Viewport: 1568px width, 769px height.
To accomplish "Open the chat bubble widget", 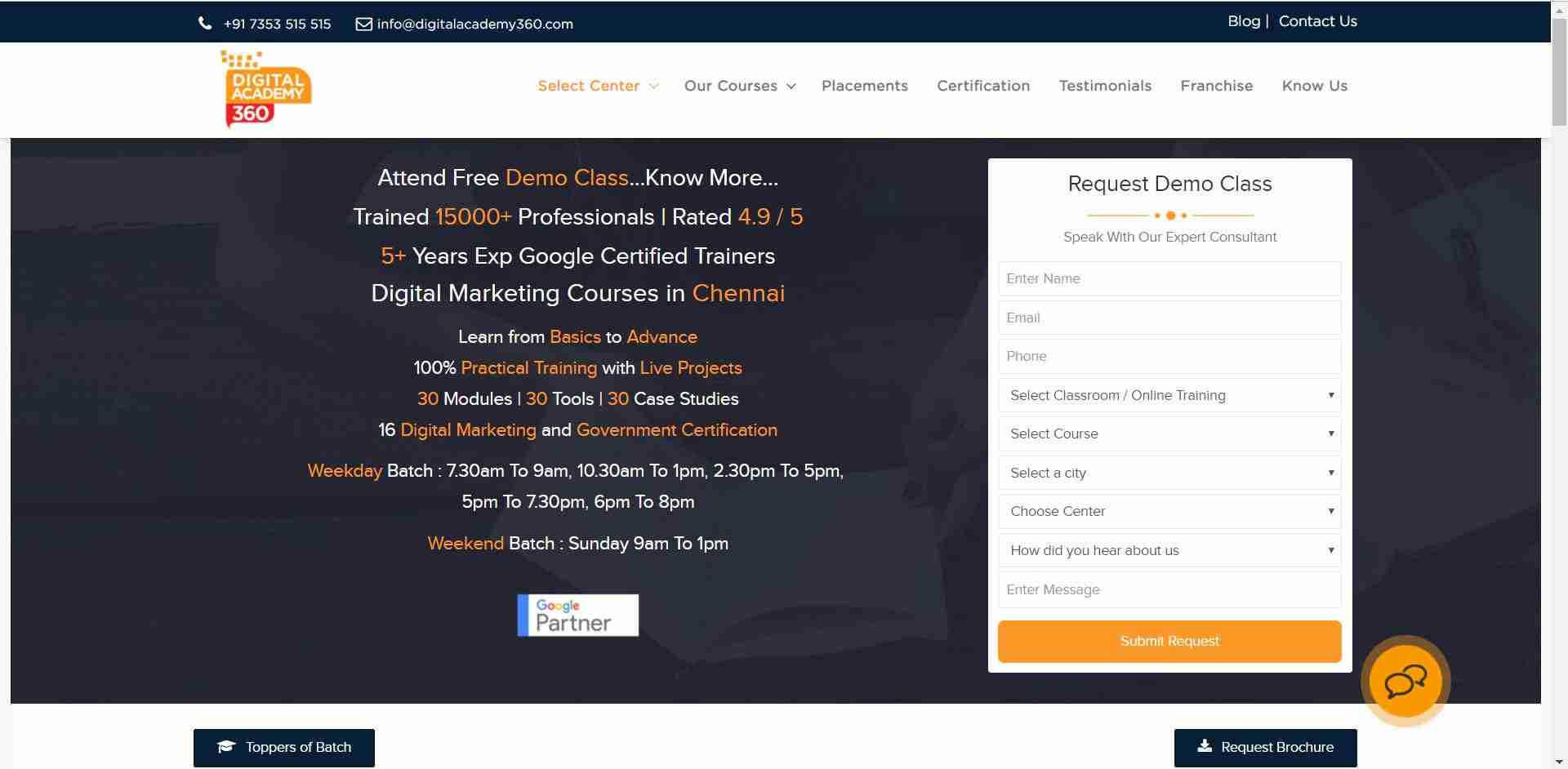I will point(1404,681).
